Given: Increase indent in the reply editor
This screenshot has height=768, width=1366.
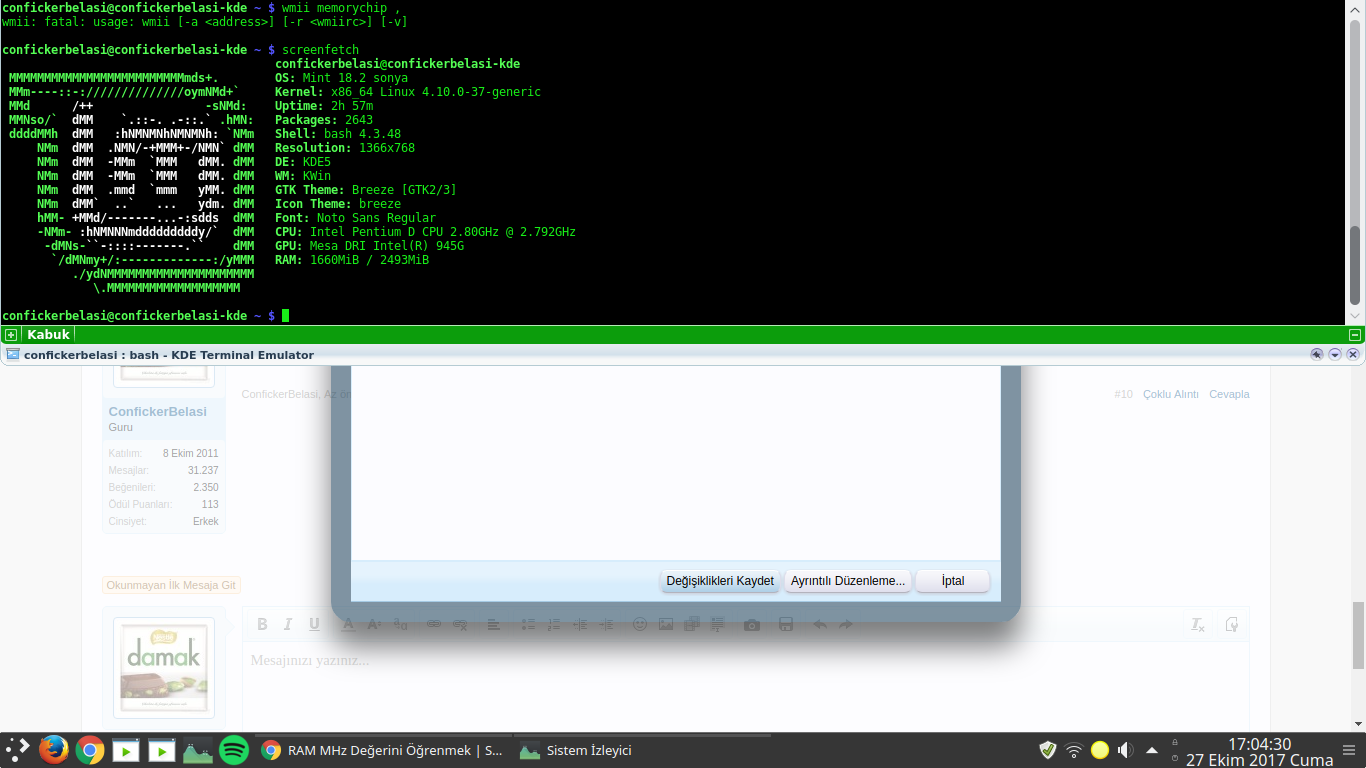Looking at the screenshot, I should [606, 624].
